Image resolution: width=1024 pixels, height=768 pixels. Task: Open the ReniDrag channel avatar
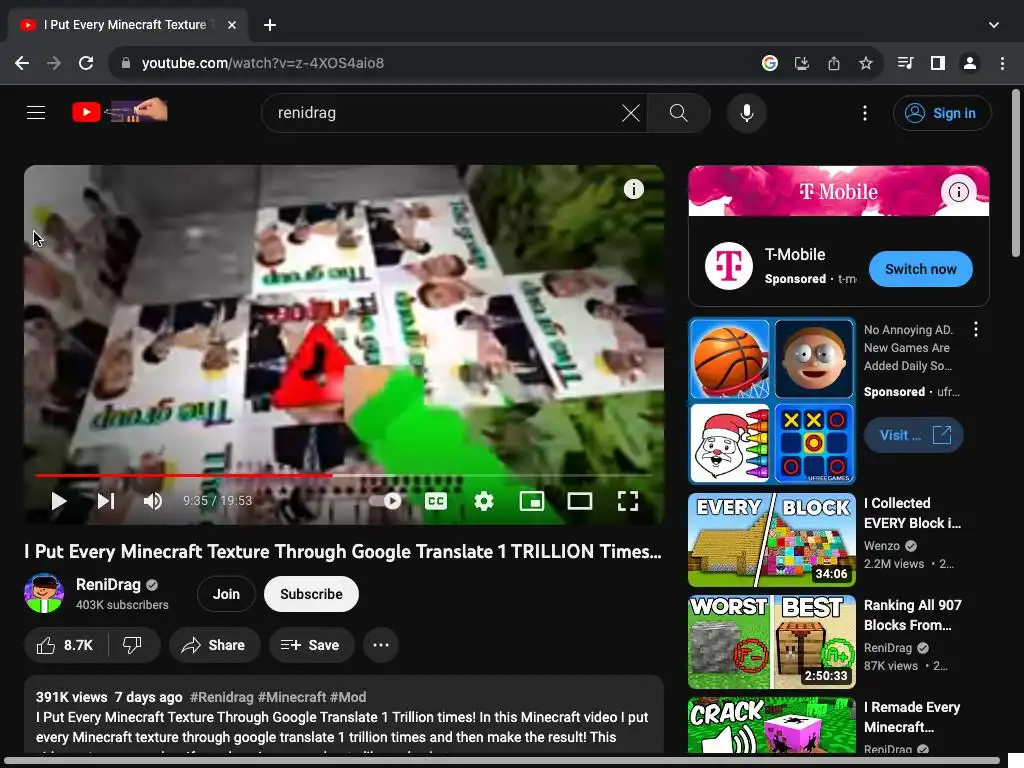[44, 593]
